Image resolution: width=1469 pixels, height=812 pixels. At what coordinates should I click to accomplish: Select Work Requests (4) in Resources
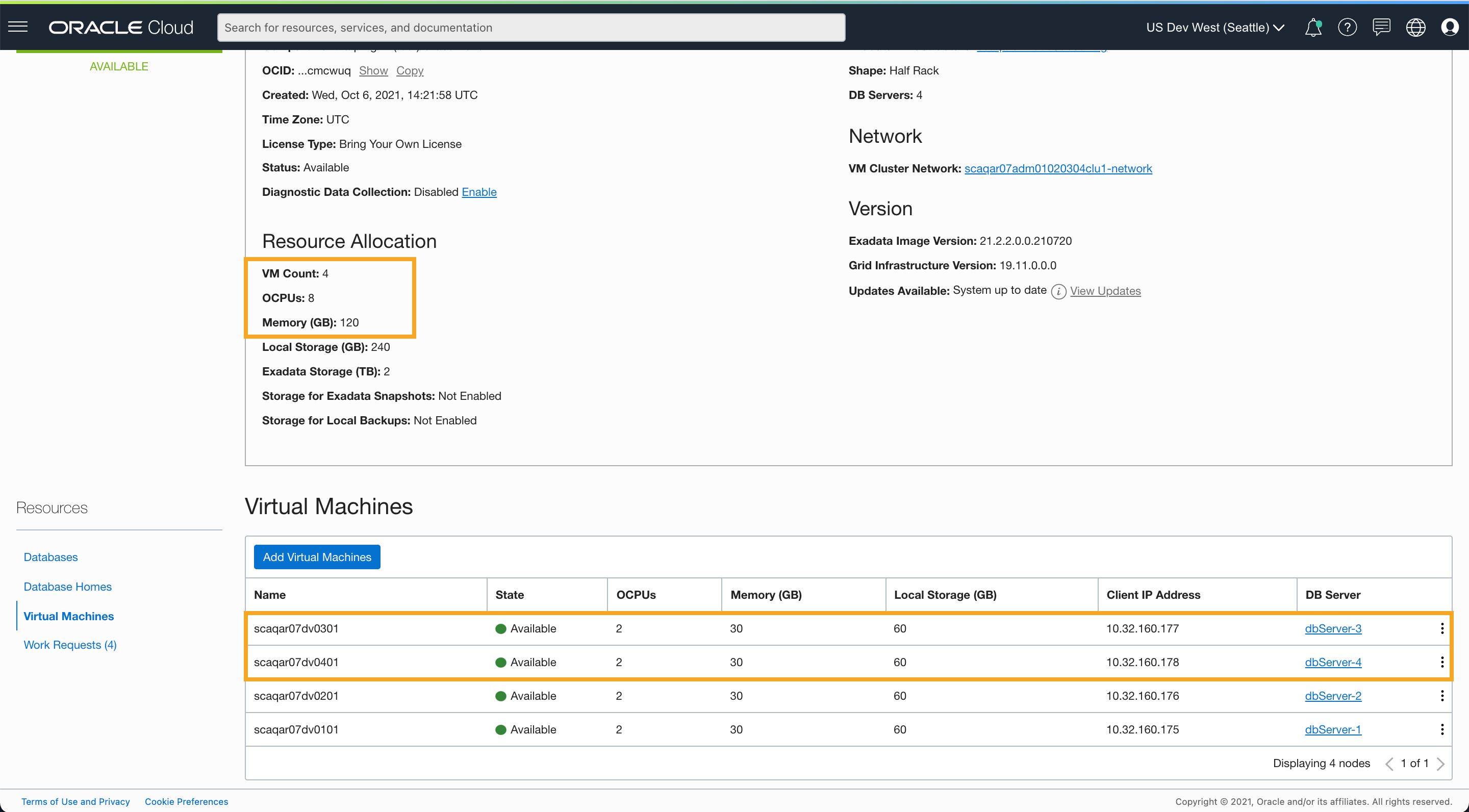point(70,645)
